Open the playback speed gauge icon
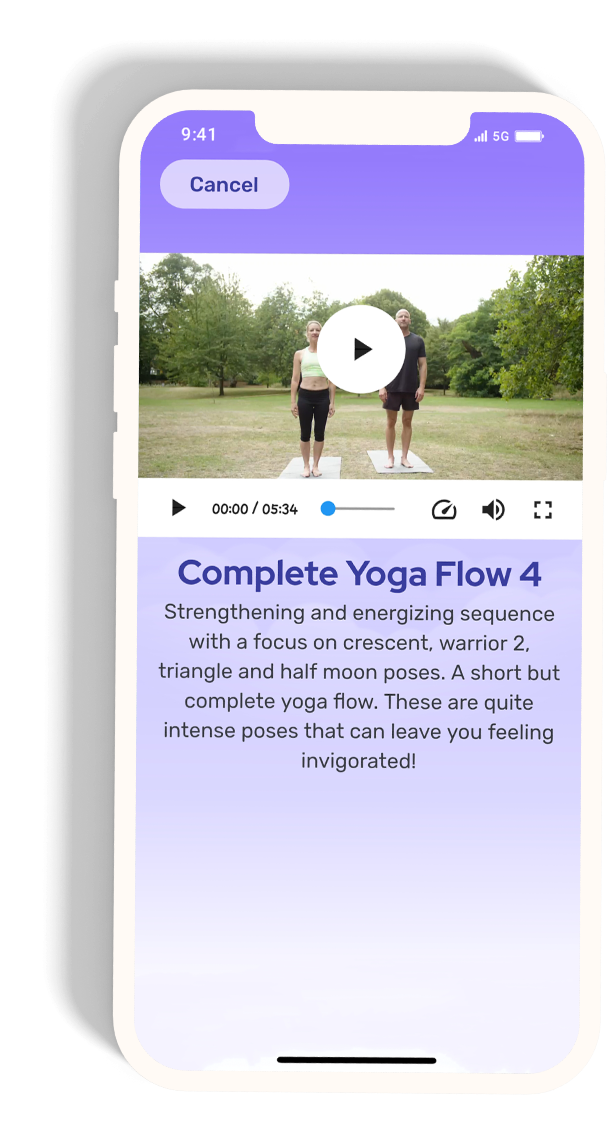The image size is (608, 1122). click(x=443, y=509)
